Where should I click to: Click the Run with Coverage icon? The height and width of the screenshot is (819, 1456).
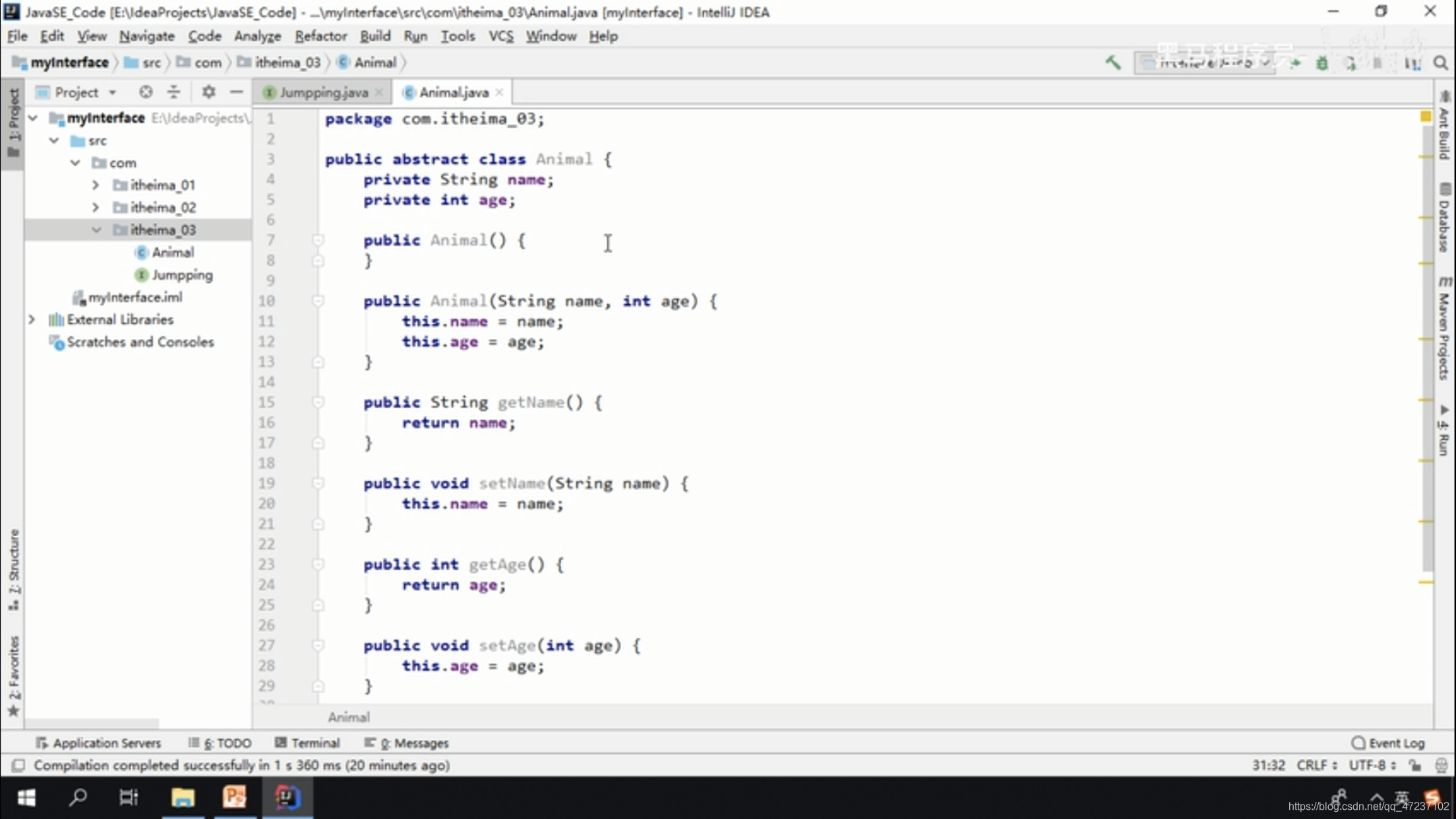[1350, 63]
